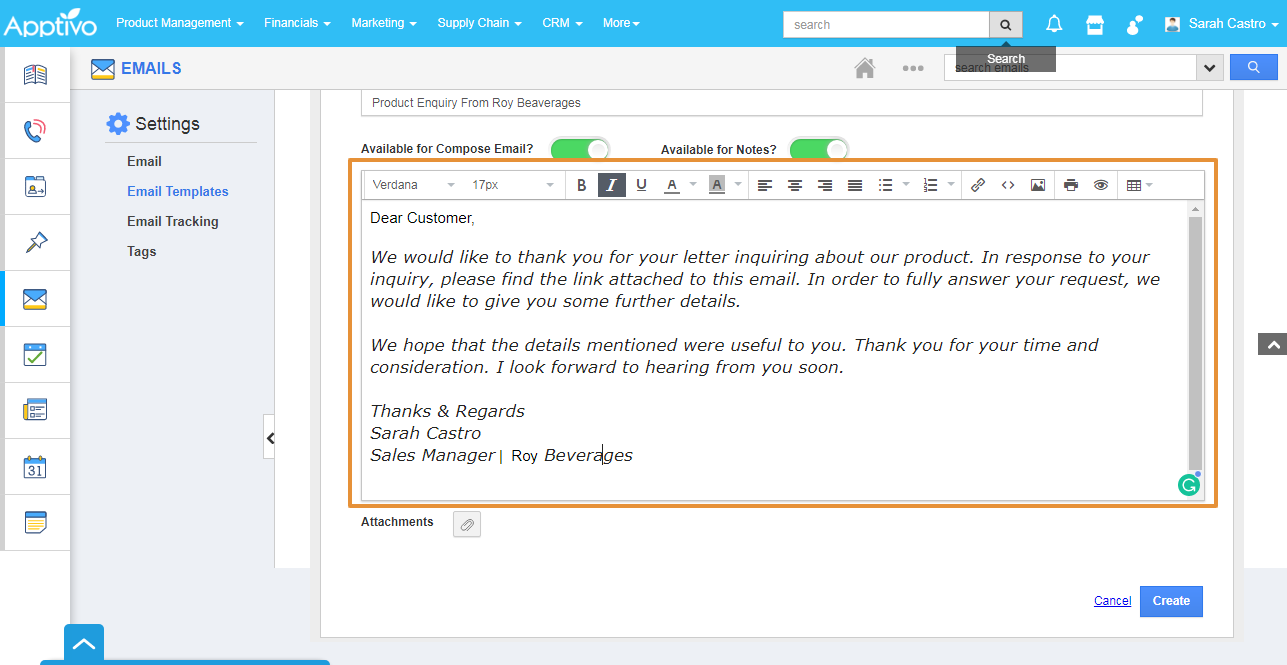Expand the search emails dropdown arrow
The image size is (1287, 665).
tap(1210, 68)
